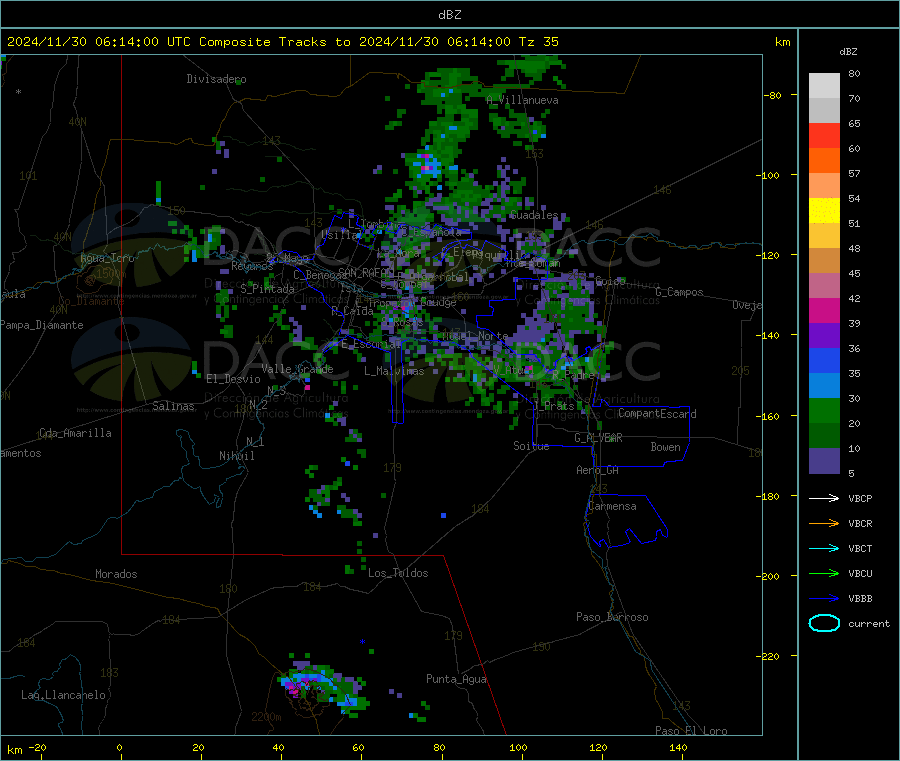Select the slate purple 10 dBZ swatch
This screenshot has height=761, width=900.
[x=824, y=461]
